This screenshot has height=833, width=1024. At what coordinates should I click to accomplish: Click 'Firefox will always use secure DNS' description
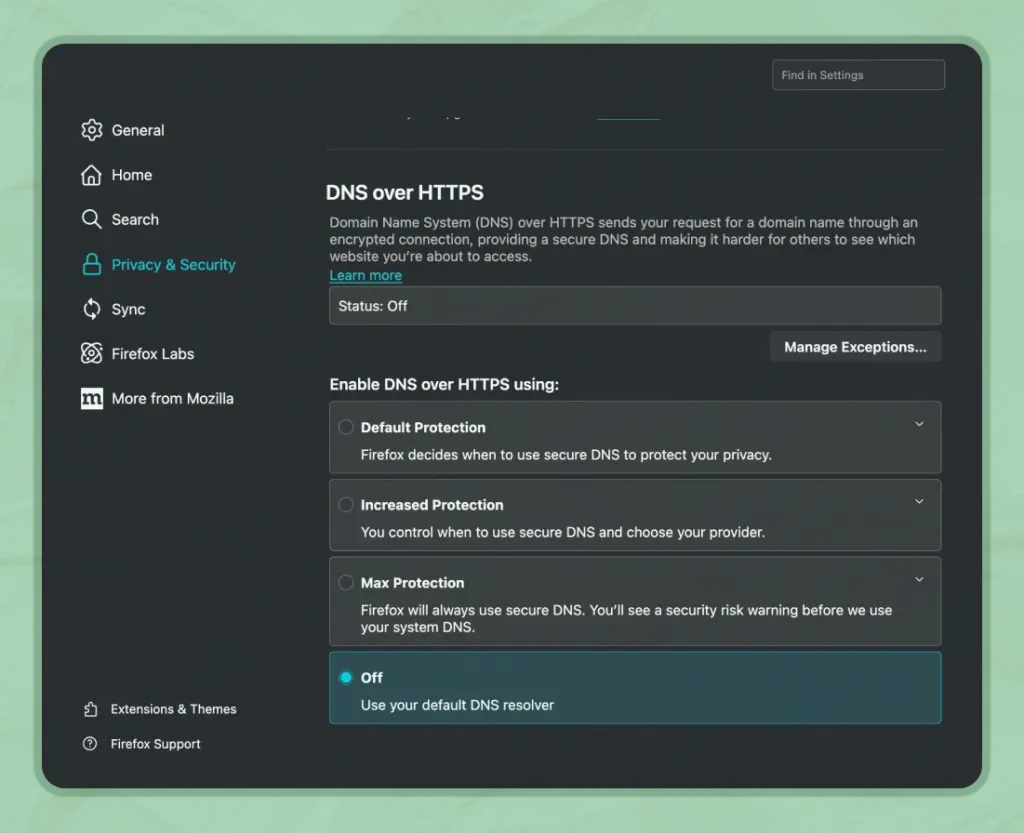[x=626, y=618]
